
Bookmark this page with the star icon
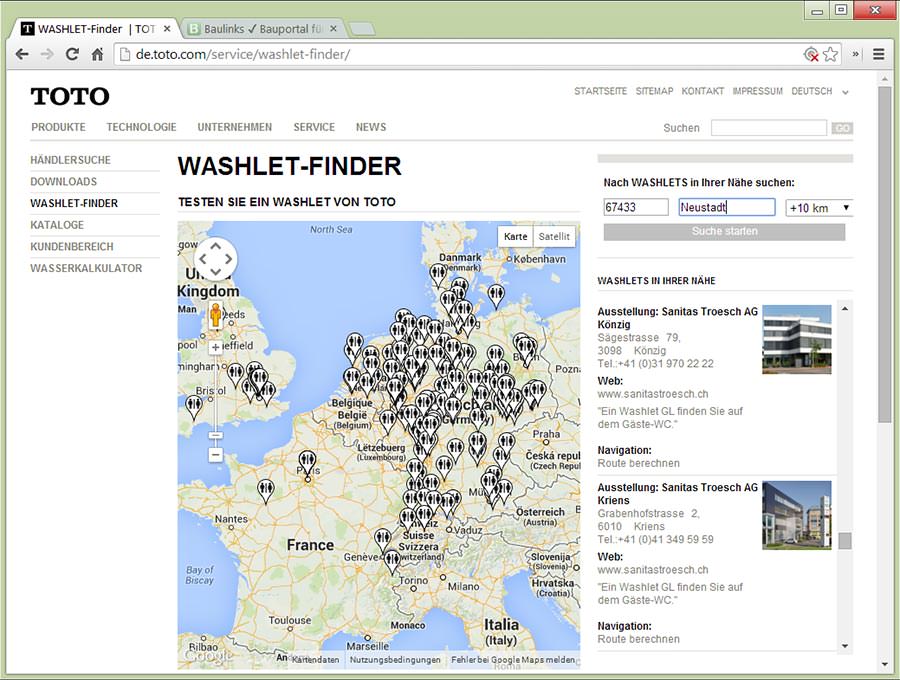(830, 55)
